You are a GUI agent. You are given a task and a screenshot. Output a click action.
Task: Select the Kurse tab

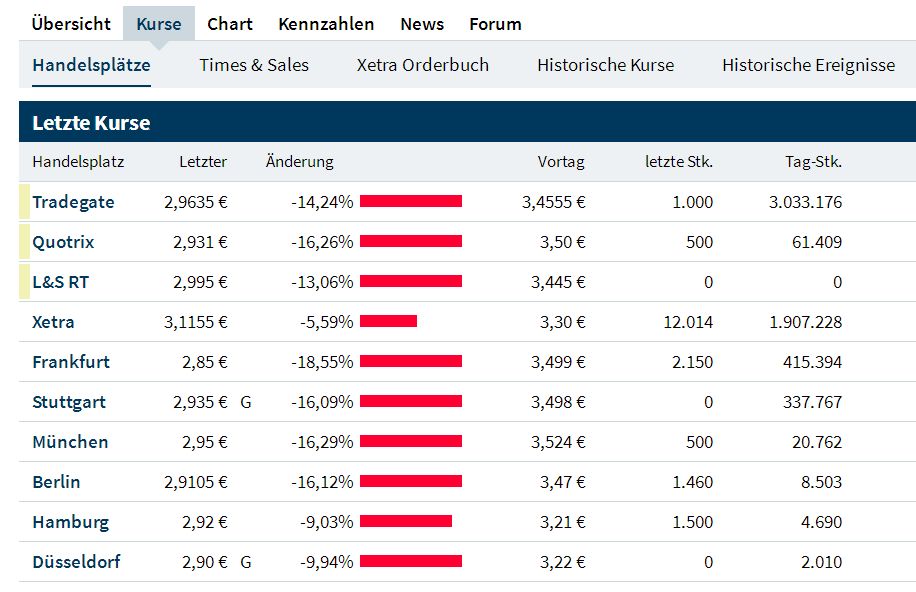[159, 24]
